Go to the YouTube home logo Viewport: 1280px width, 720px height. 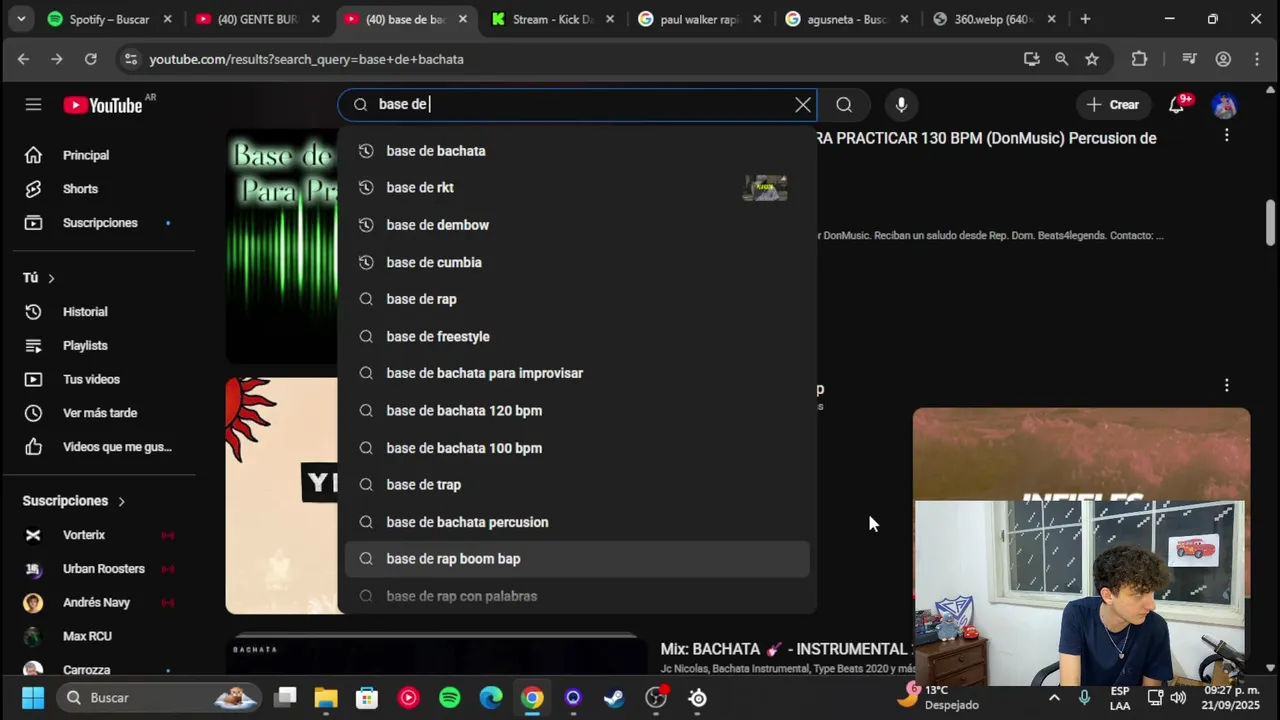(x=103, y=105)
